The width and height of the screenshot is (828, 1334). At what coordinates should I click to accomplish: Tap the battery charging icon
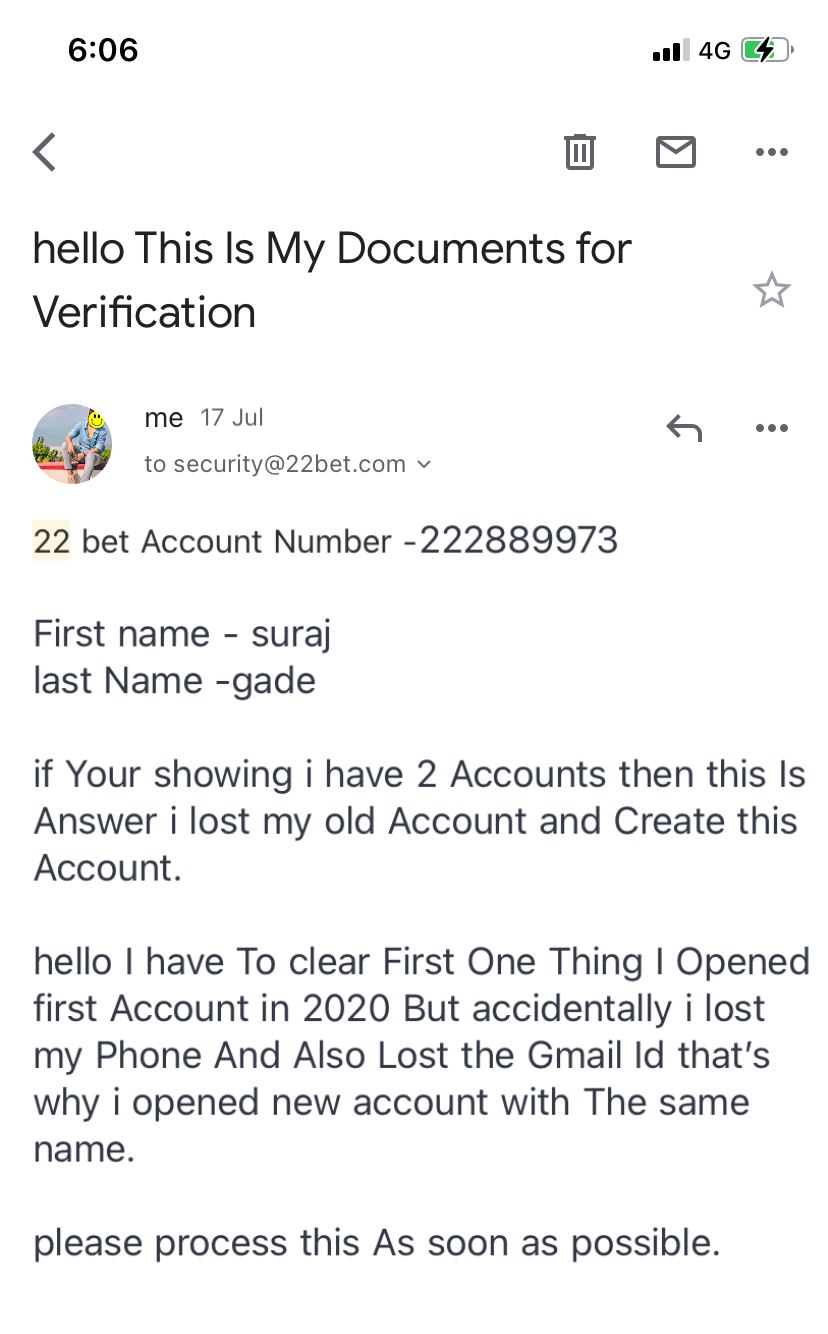(766, 50)
